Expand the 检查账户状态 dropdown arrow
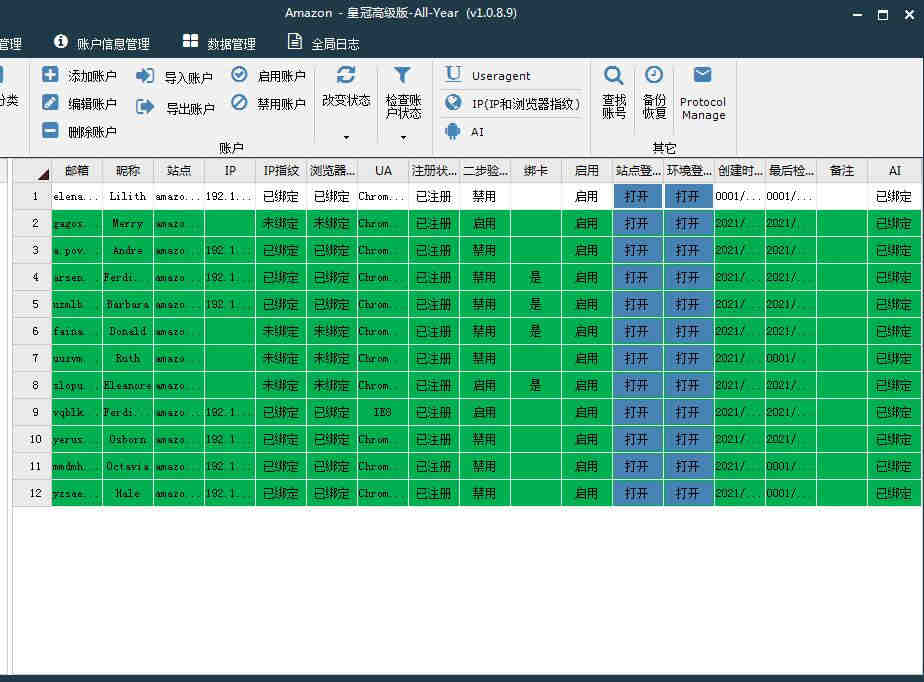The width and height of the screenshot is (924, 682). [404, 138]
